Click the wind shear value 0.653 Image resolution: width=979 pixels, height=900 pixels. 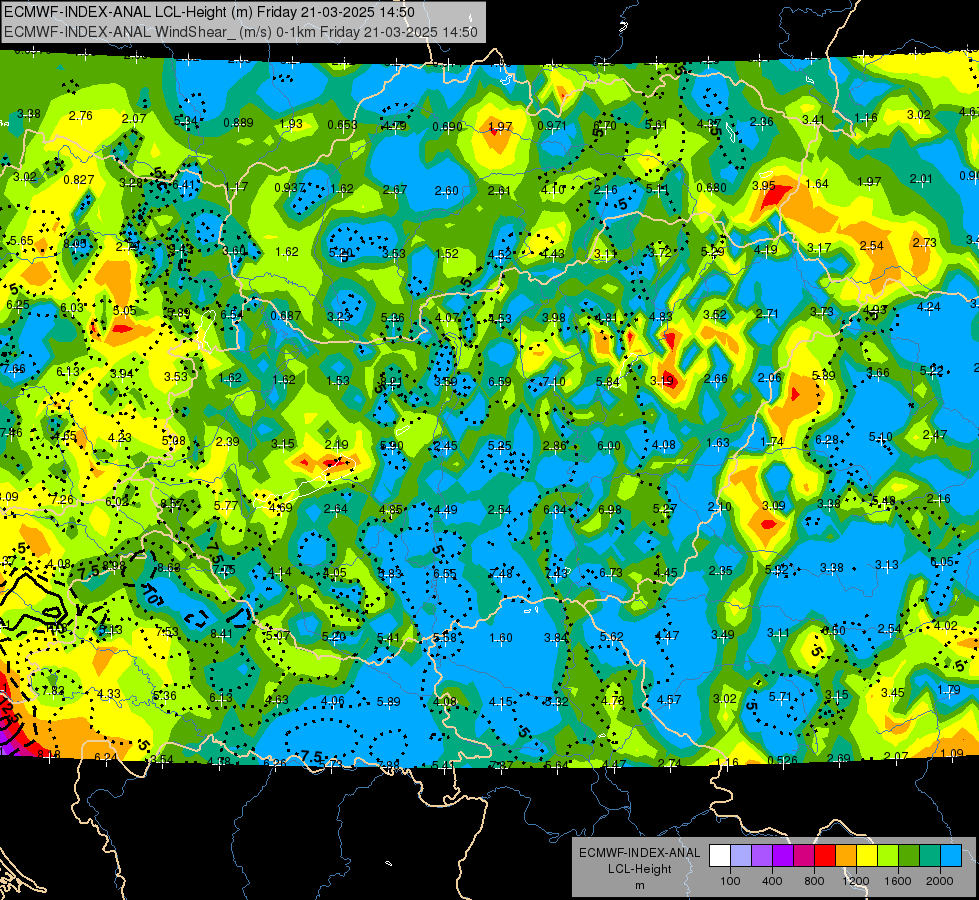343,125
